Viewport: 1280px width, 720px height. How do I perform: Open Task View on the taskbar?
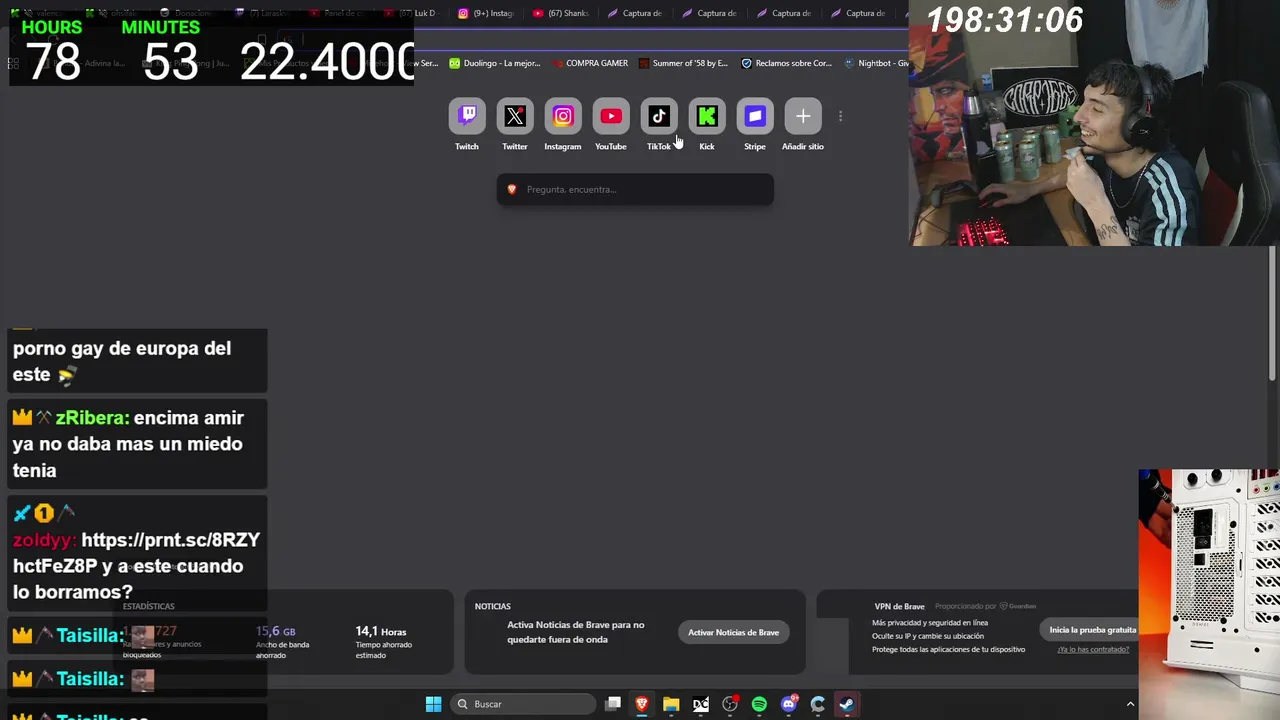613,704
